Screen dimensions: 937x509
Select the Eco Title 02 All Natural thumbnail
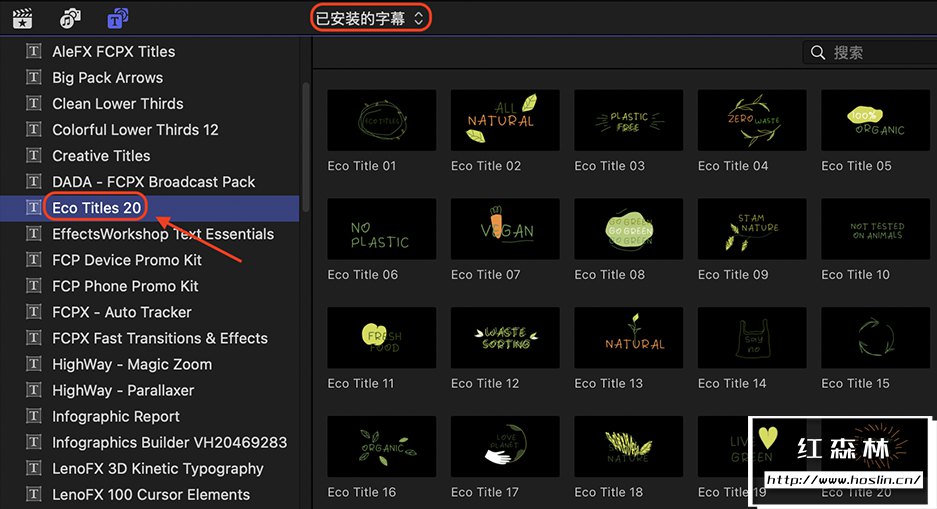(505, 120)
